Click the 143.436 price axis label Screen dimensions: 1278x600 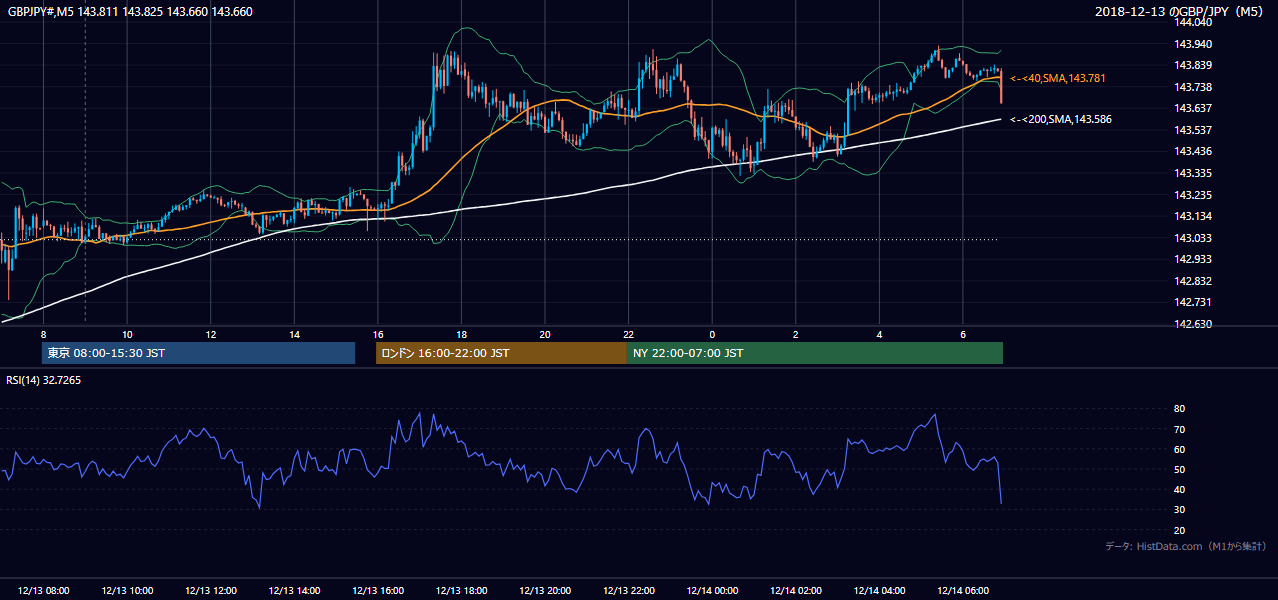[x=1193, y=151]
